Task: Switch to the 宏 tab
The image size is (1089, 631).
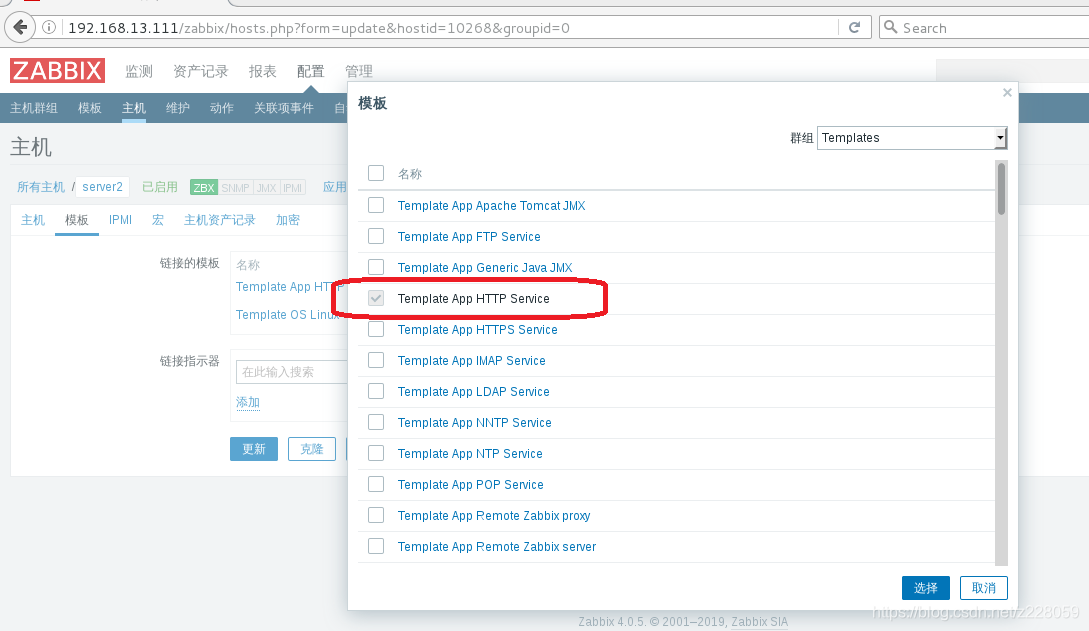Action: click(x=158, y=220)
